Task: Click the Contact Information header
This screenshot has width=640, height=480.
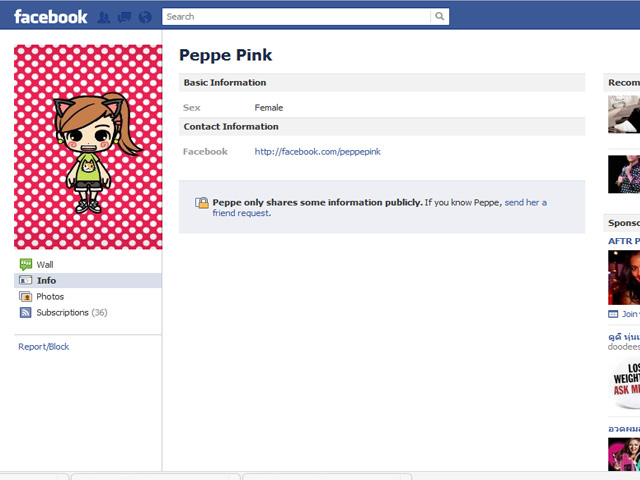Action: [382, 127]
